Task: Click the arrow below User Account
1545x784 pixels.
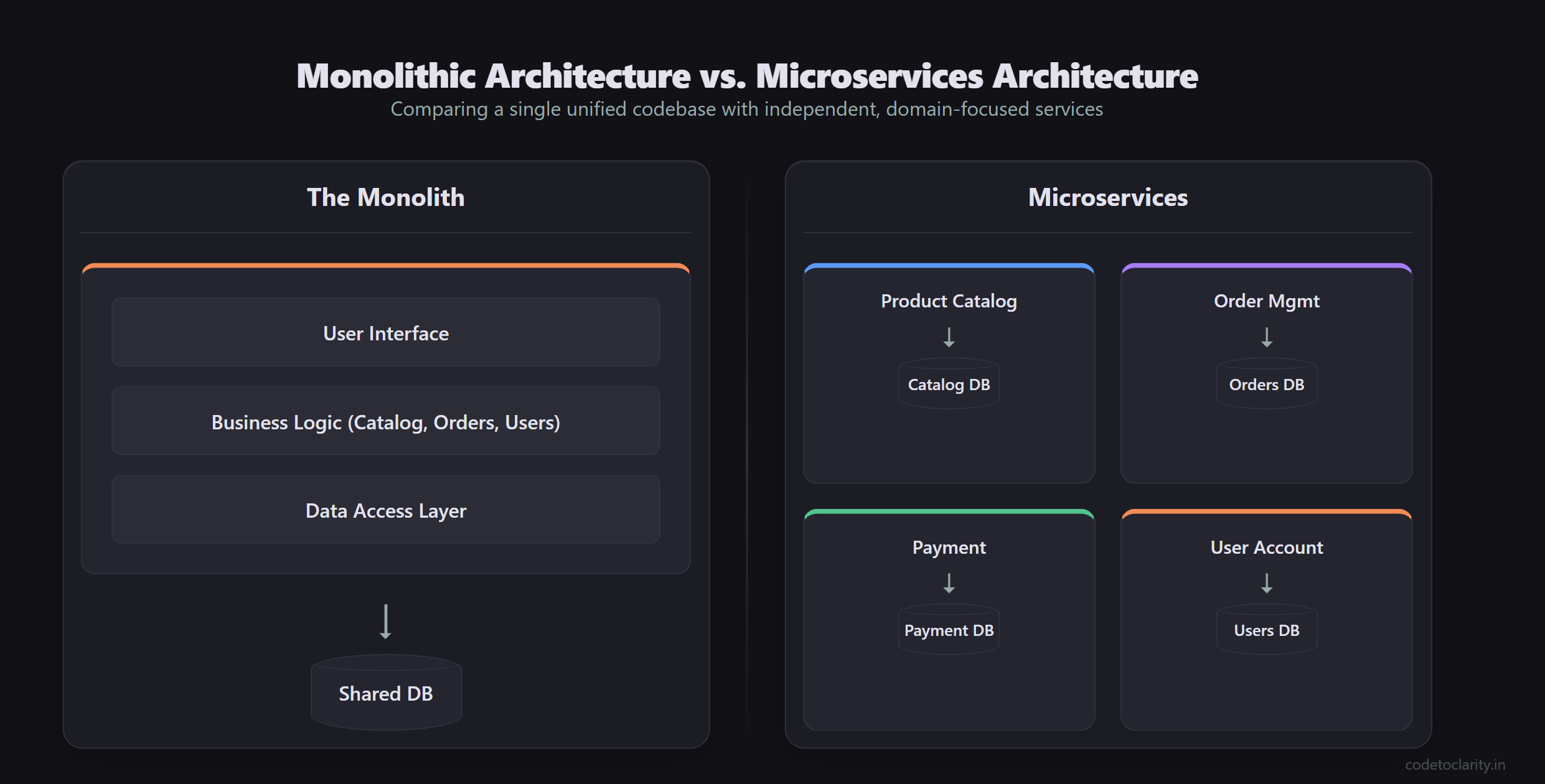Action: tap(1267, 583)
